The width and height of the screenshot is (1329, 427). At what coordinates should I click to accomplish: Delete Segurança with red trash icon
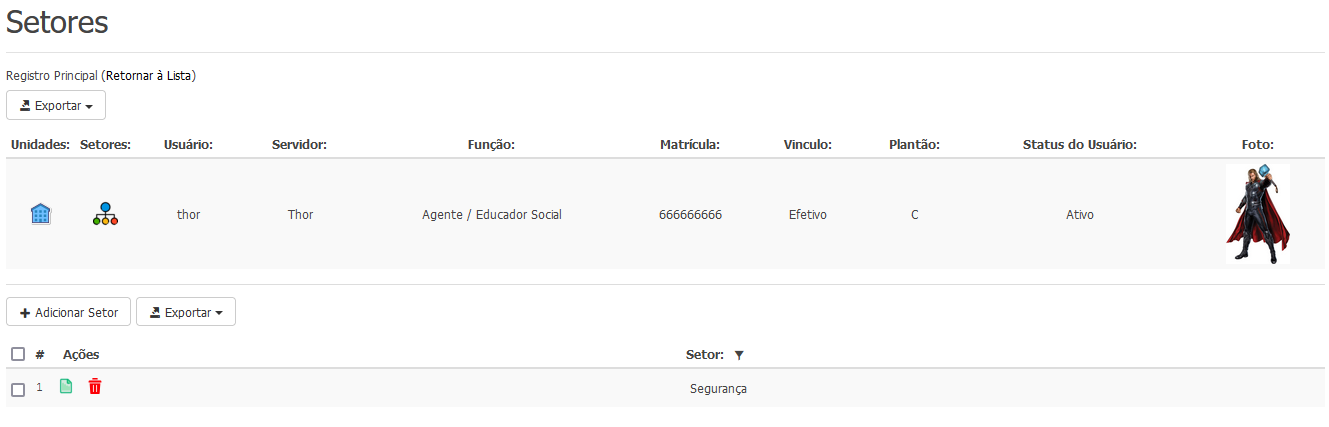pos(95,386)
